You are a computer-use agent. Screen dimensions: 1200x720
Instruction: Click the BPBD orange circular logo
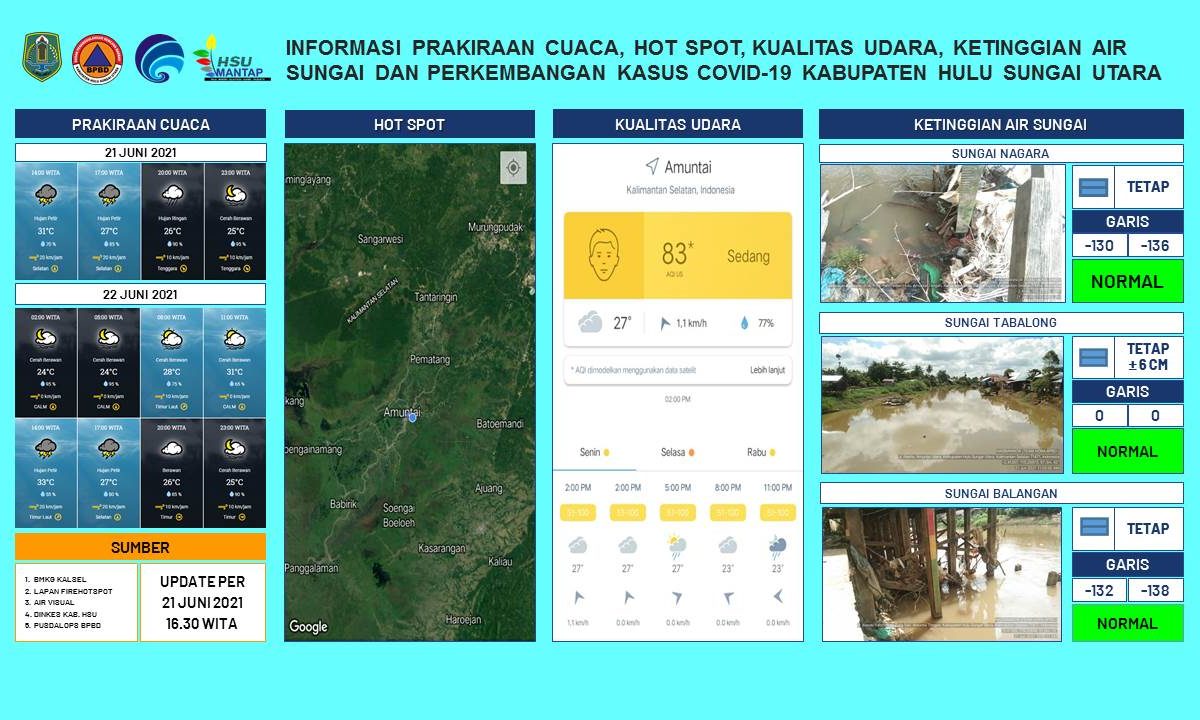97,58
